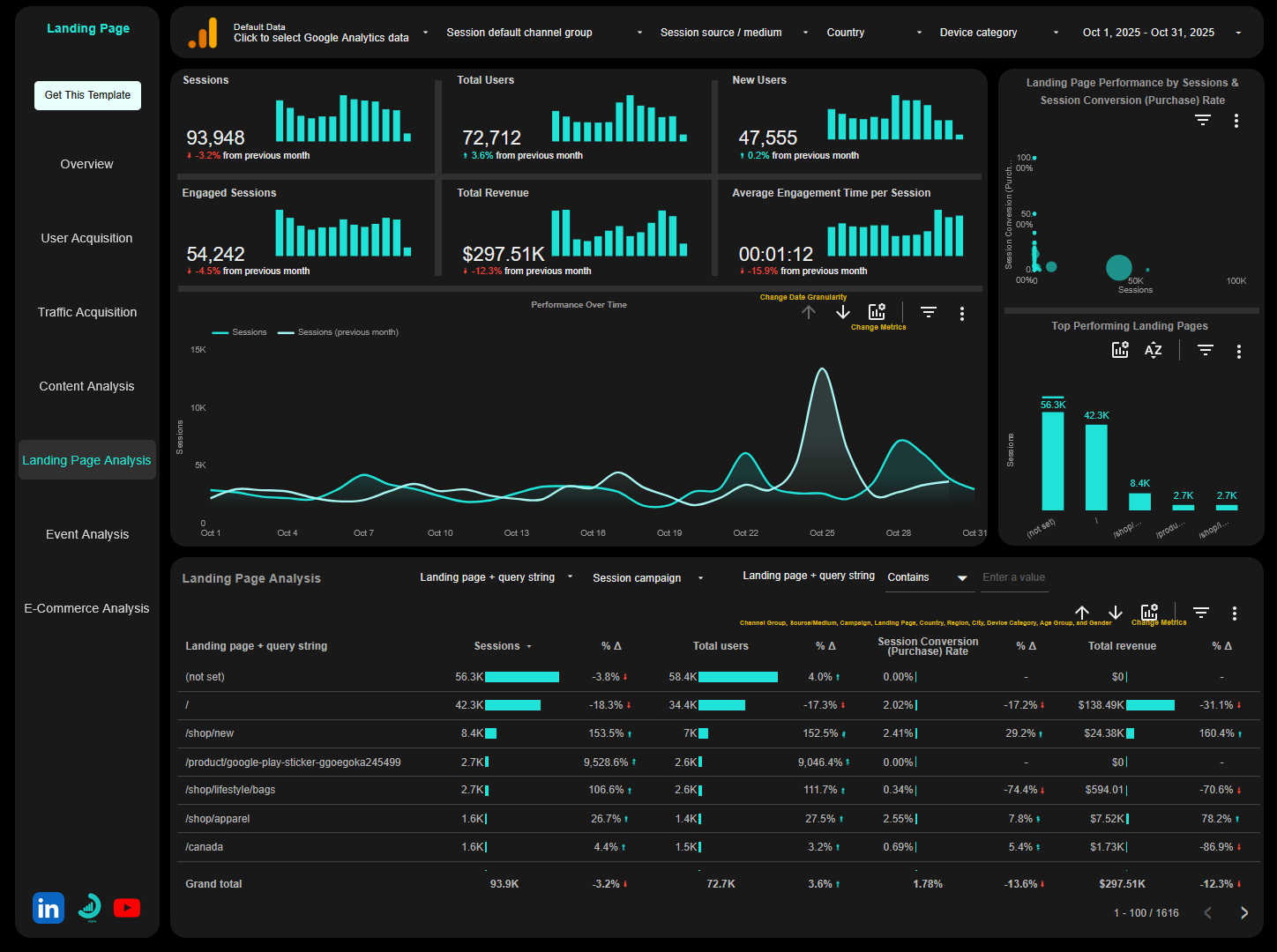Select Overview from the left navigation
1277x952 pixels.
point(86,164)
